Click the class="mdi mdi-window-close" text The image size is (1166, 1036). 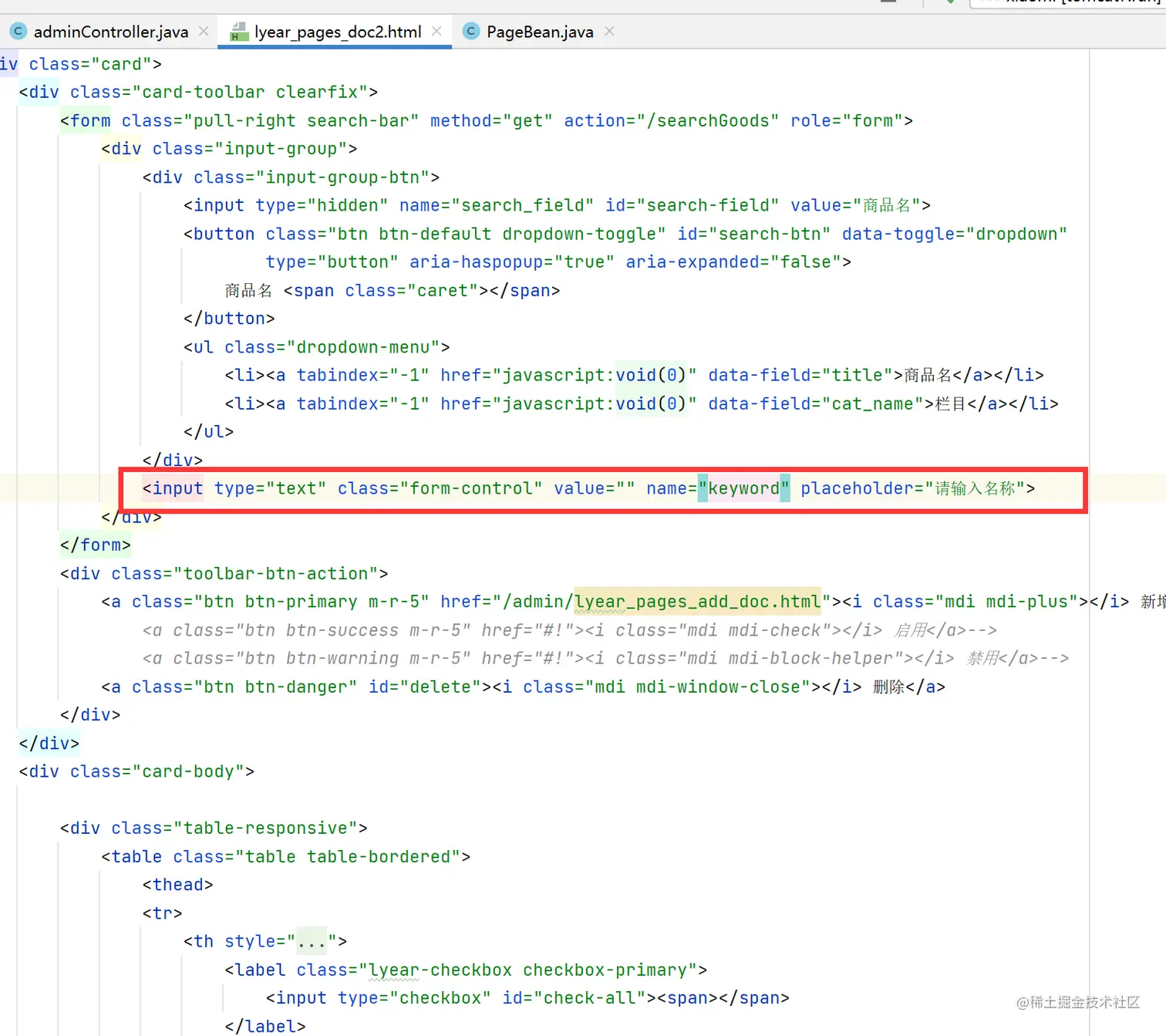pyautogui.click(x=666, y=687)
